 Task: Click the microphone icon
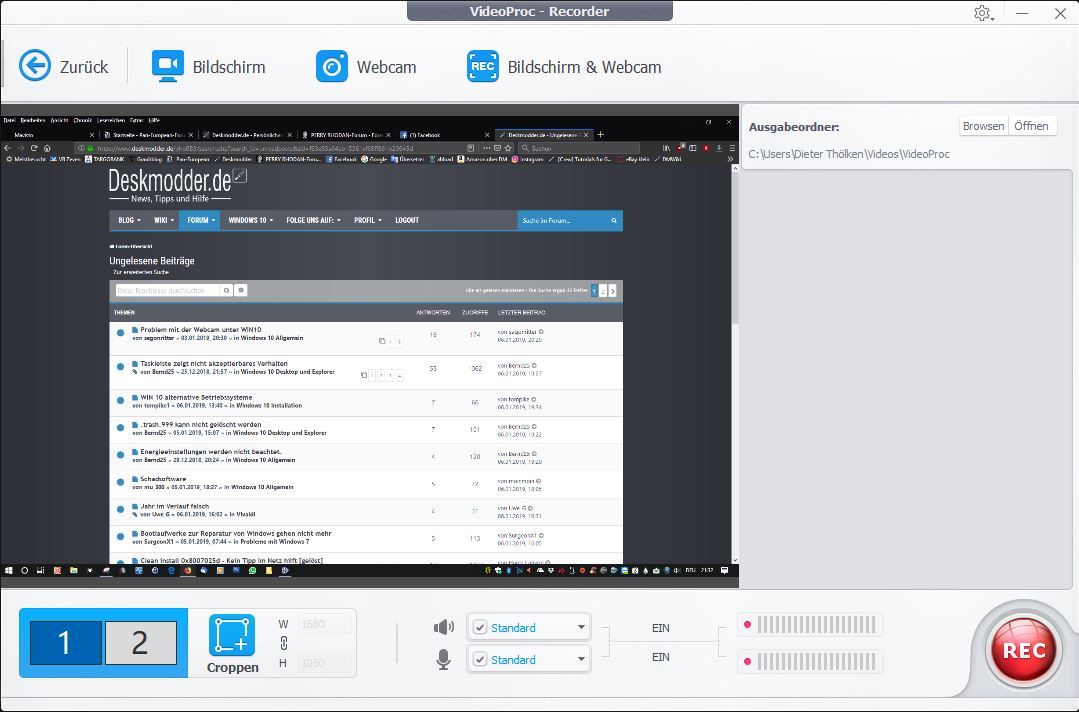(x=444, y=660)
